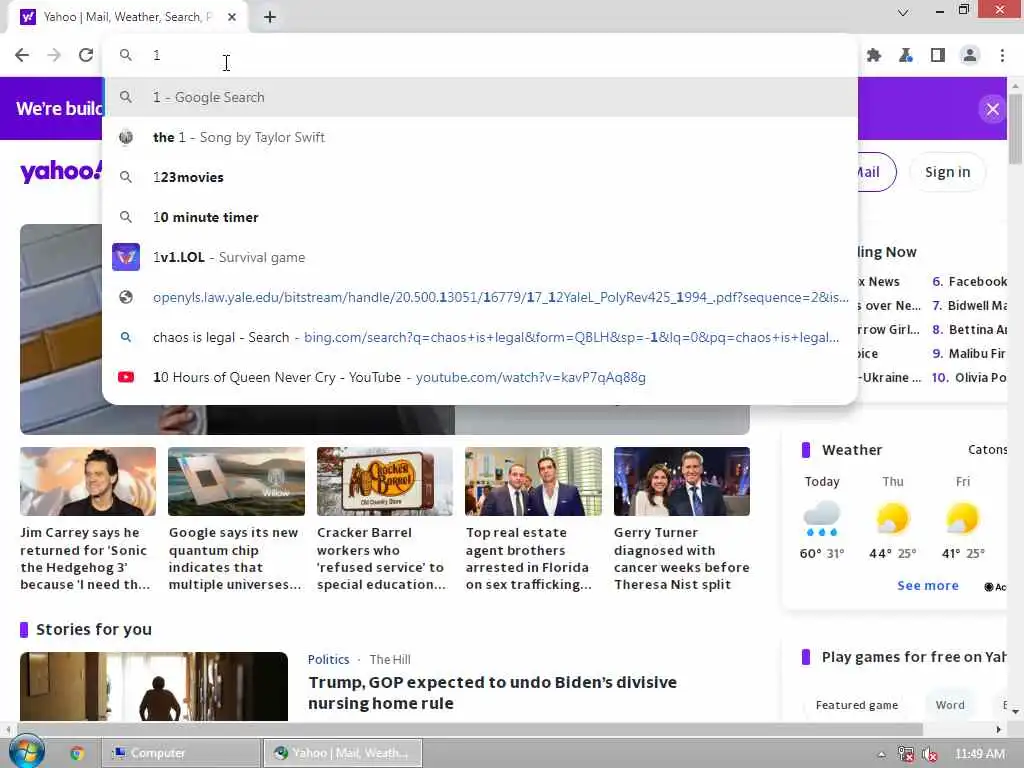Image resolution: width=1024 pixels, height=768 pixels.
Task: Click into the address bar text field
Action: pyautogui.click(x=480, y=55)
